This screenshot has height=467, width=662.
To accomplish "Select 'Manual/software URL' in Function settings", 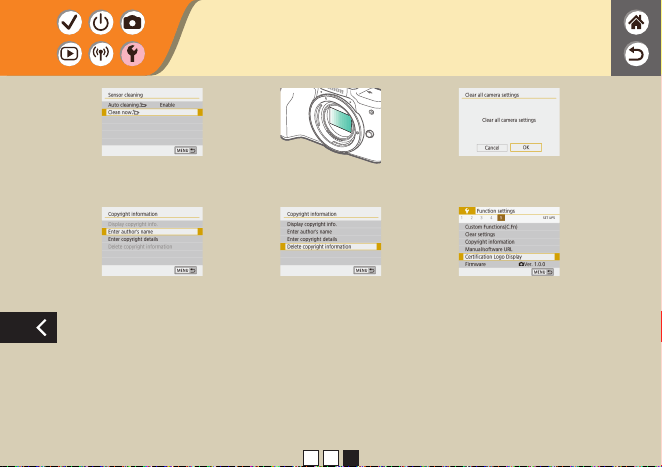I will [x=509, y=249].
